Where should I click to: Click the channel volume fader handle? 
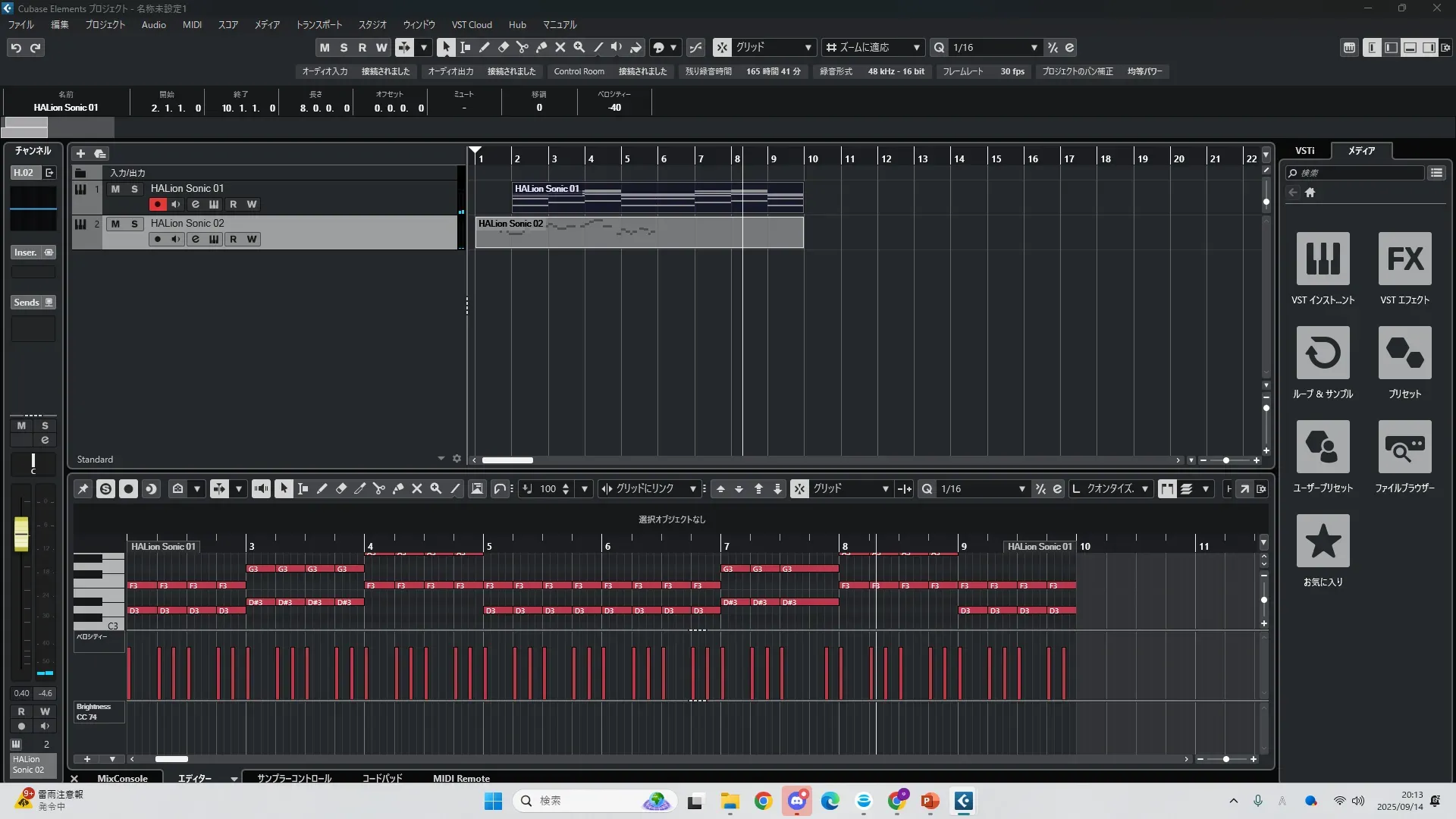tap(21, 532)
